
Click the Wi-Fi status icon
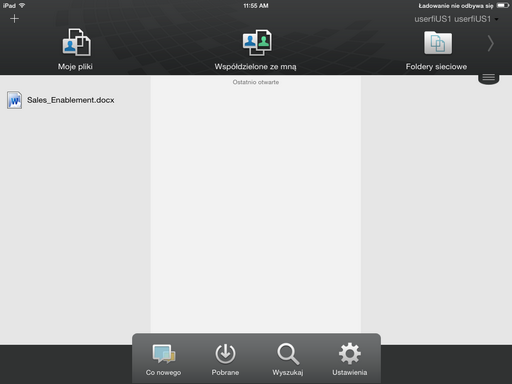22,6
